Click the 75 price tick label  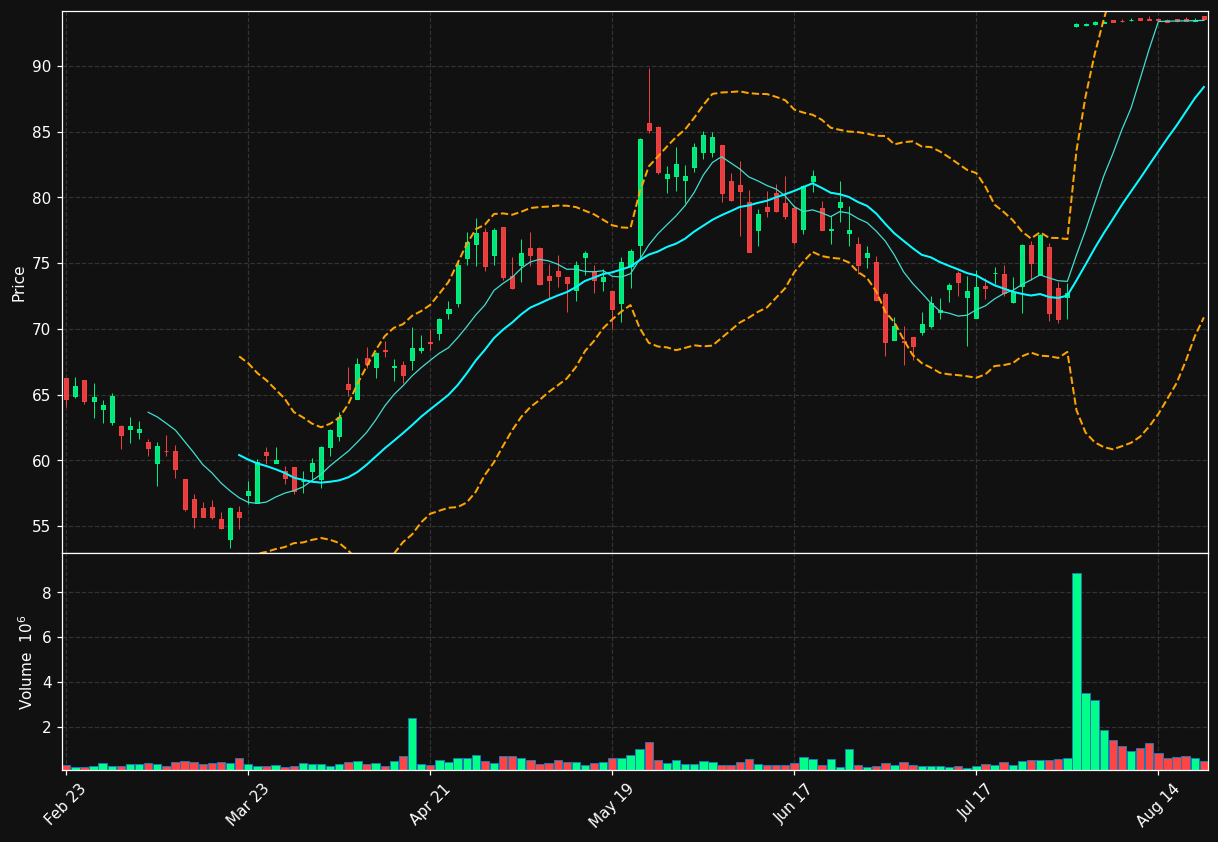point(41,264)
